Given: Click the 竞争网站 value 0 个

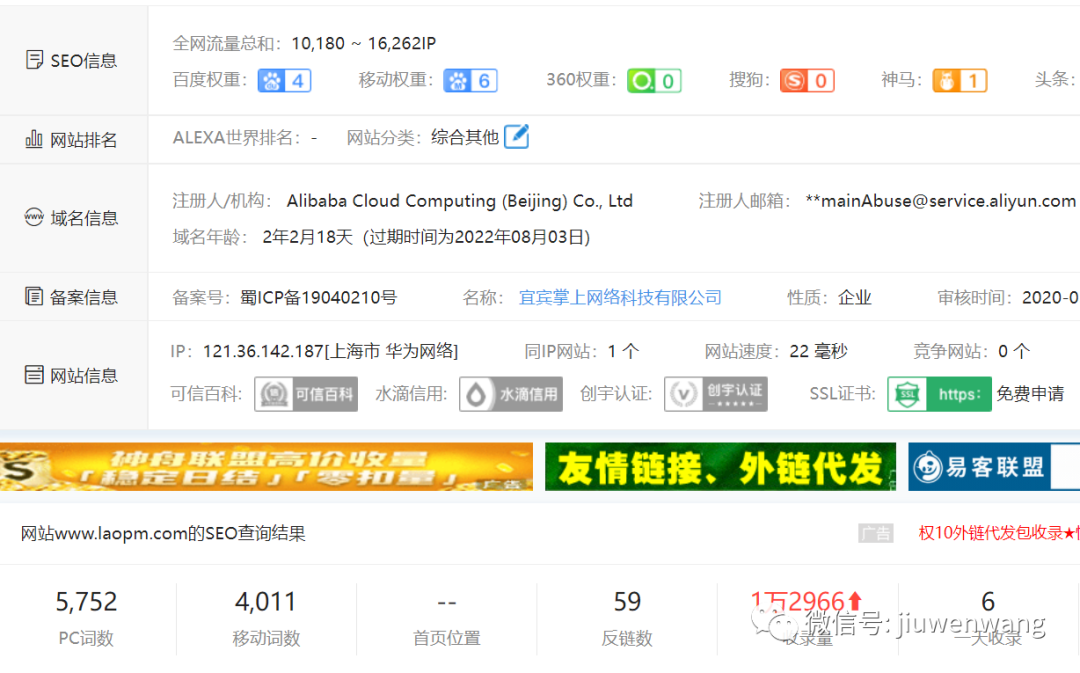Looking at the screenshot, I should click(x=1014, y=351).
